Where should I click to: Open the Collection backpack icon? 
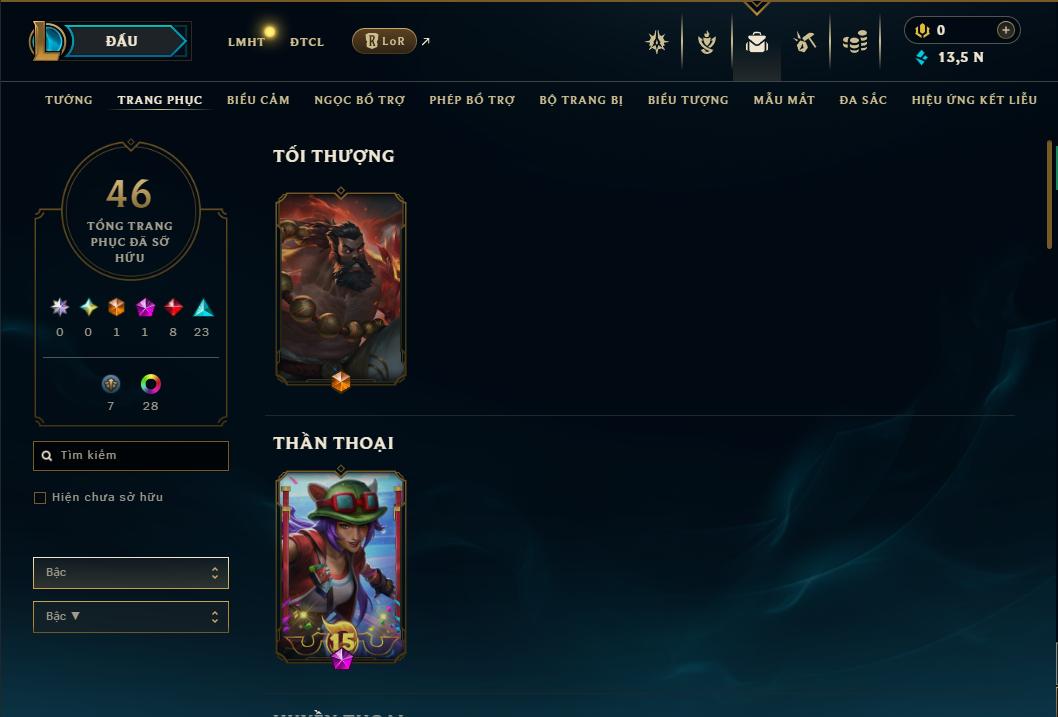click(x=756, y=42)
